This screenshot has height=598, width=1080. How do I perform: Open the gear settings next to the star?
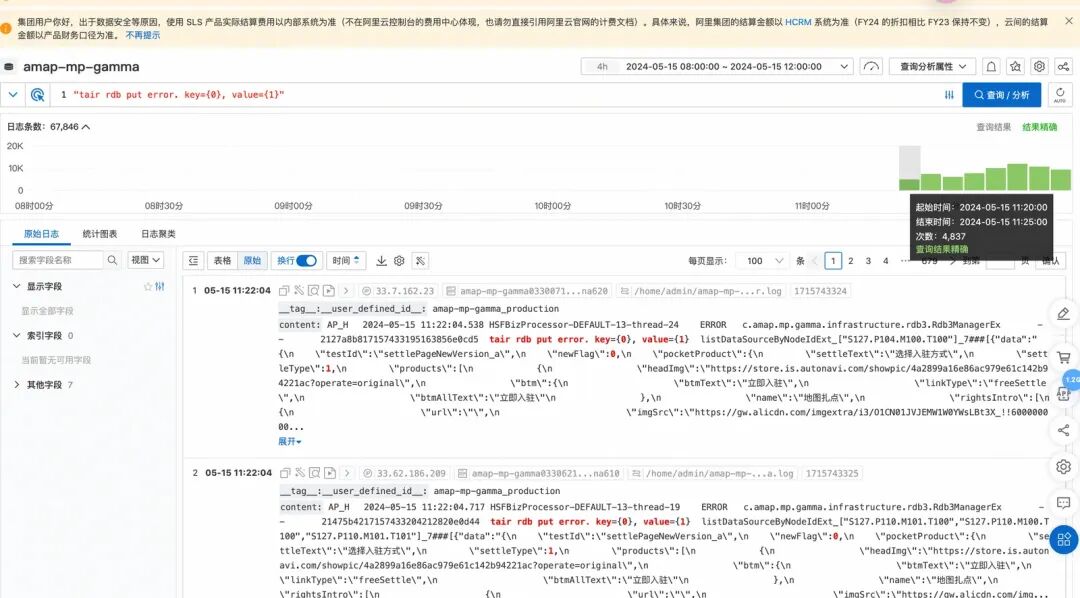(1039, 67)
